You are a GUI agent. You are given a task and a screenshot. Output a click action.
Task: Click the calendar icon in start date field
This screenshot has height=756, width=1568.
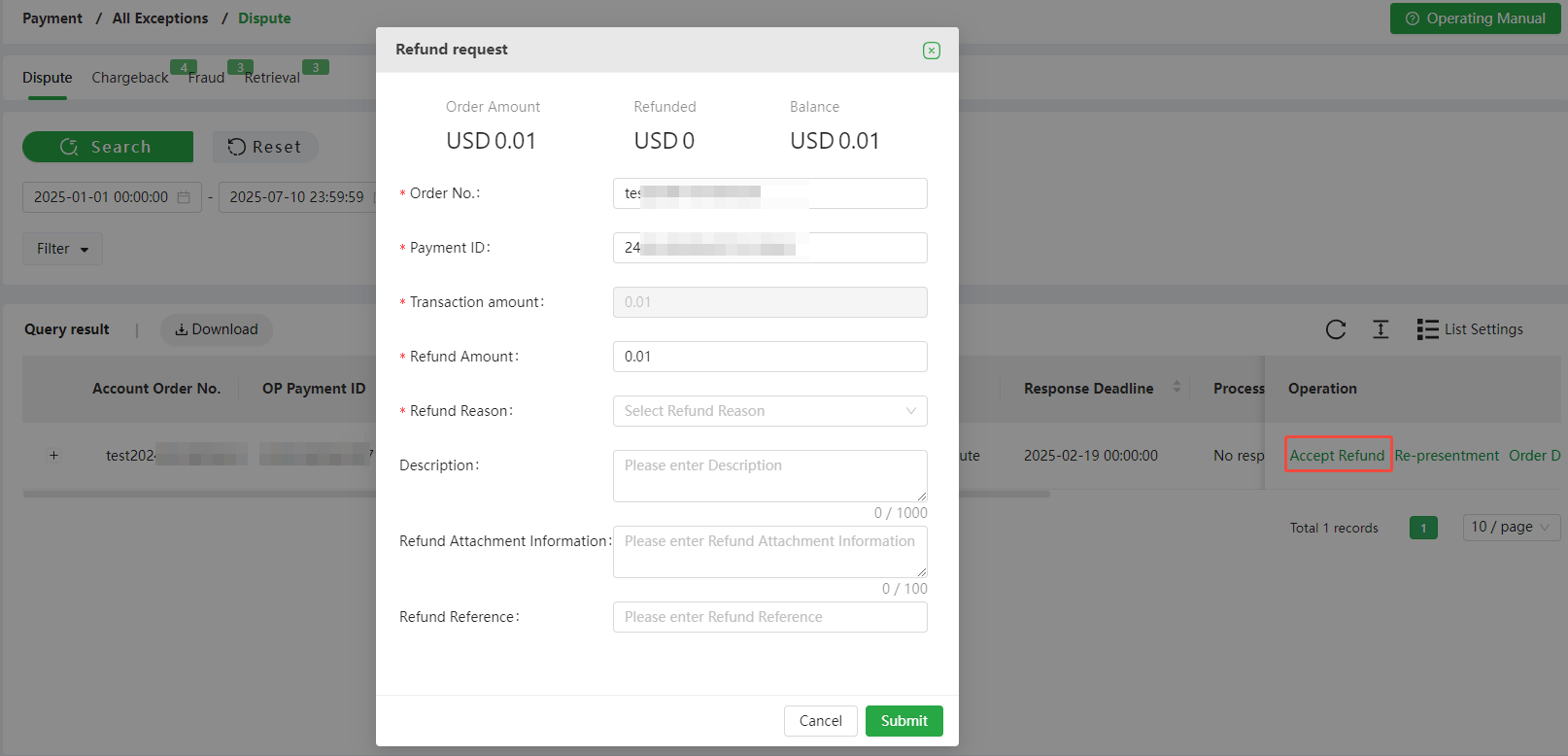pos(184,197)
